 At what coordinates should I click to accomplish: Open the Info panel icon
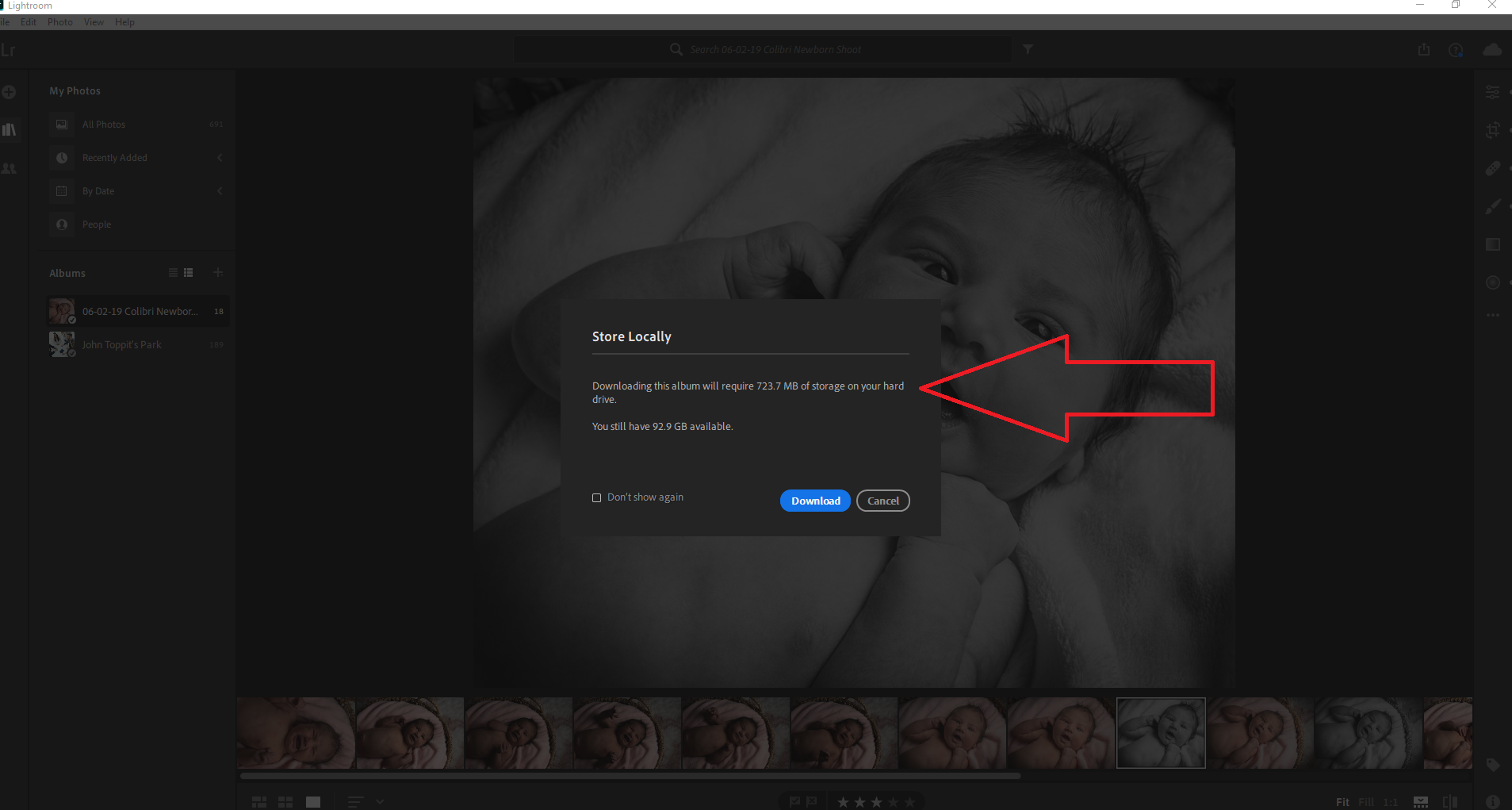pyautogui.click(x=1493, y=802)
